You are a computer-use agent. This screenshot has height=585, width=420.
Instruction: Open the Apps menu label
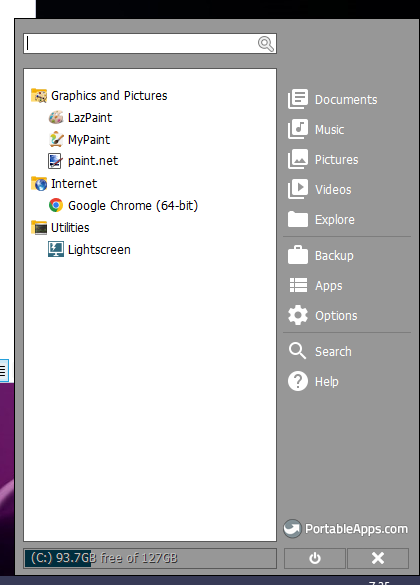329,286
